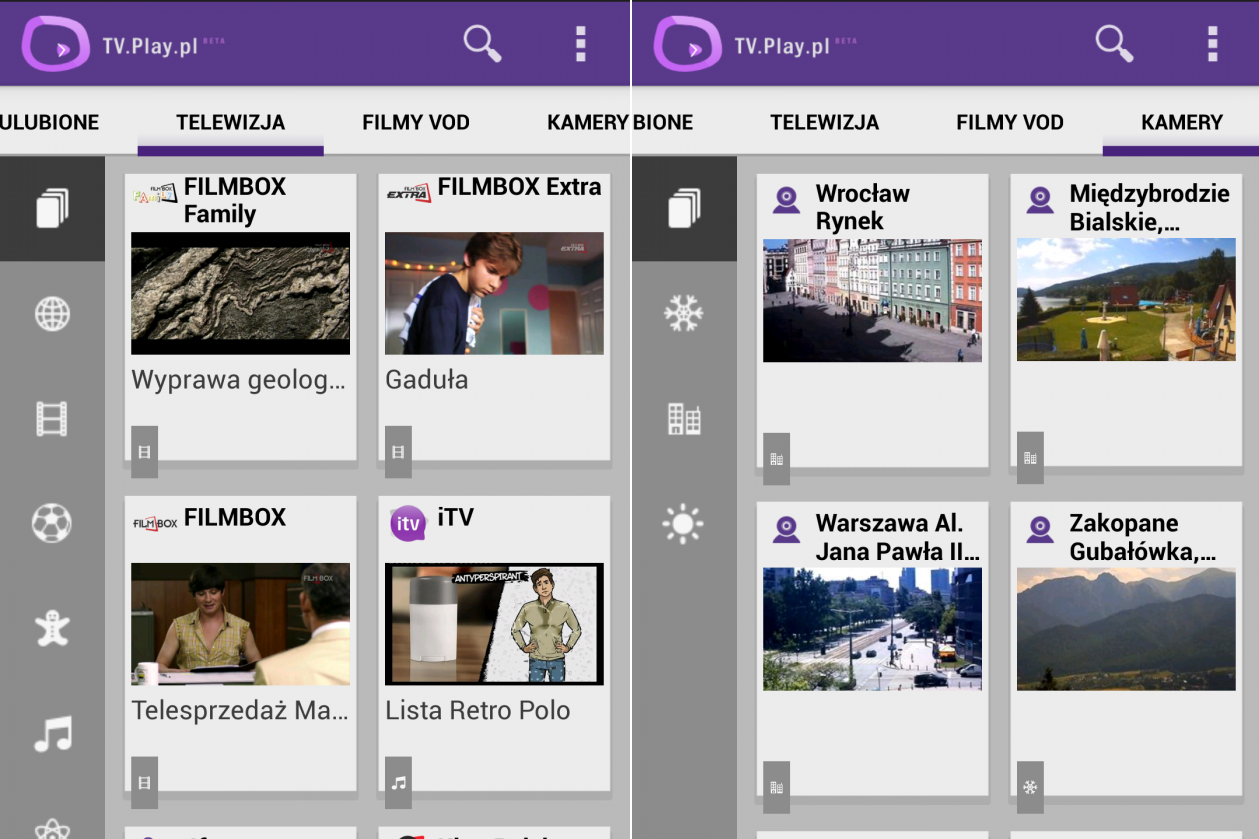Screen dimensions: 1259x839
Task: Switch to TELEWIZJA tab on right screen
Action: pos(825,122)
